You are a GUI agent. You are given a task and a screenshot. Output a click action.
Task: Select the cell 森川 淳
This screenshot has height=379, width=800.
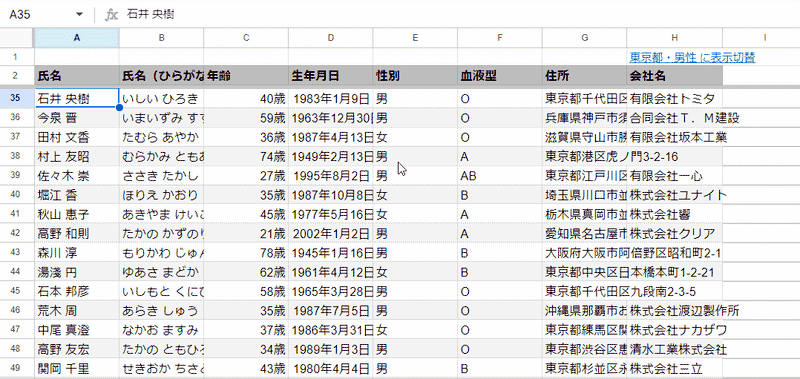coord(77,253)
